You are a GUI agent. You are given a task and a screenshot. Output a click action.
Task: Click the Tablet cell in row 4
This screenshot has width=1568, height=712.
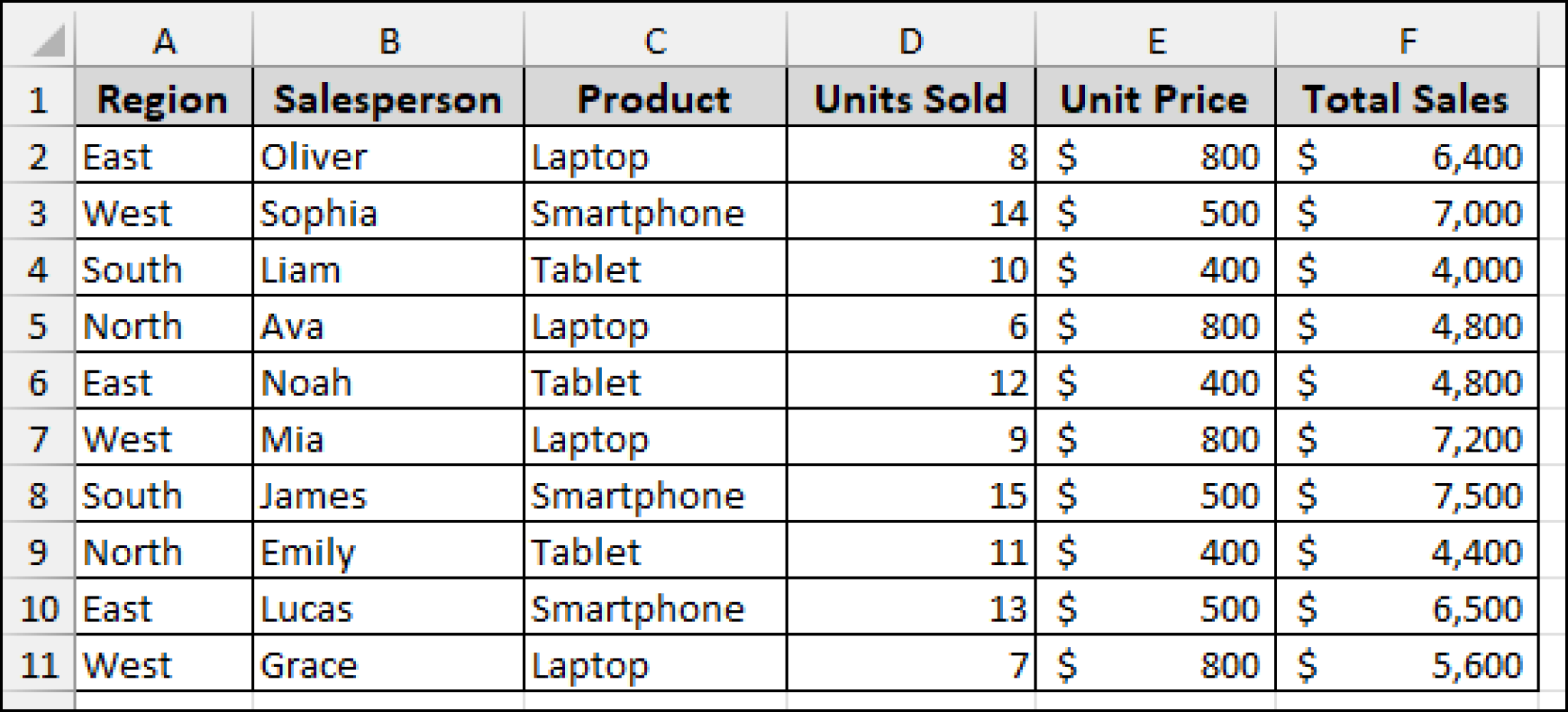[x=655, y=269]
